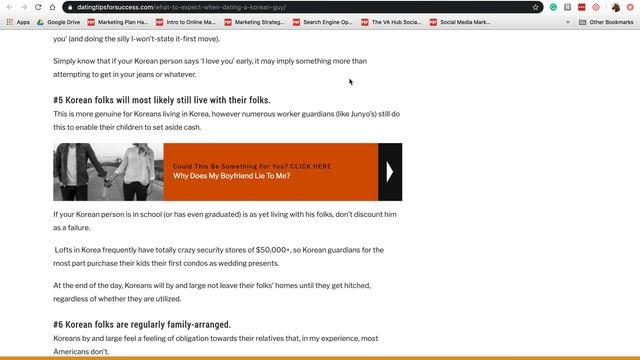Open the Marketing Plan bookmark
This screenshot has height=360, width=640.
tap(118, 22)
